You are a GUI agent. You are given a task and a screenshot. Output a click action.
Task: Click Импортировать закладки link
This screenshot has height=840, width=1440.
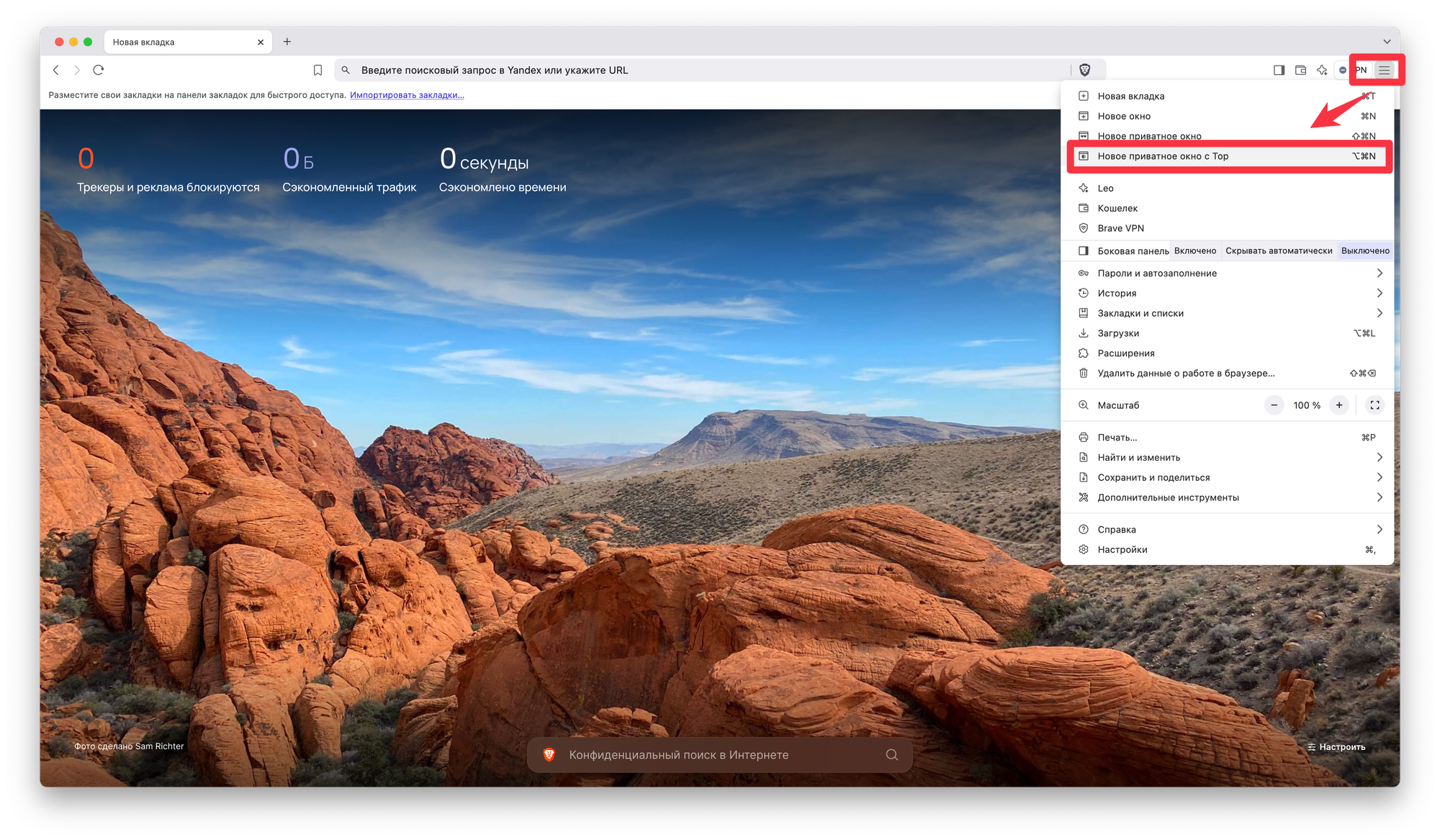[x=407, y=95]
